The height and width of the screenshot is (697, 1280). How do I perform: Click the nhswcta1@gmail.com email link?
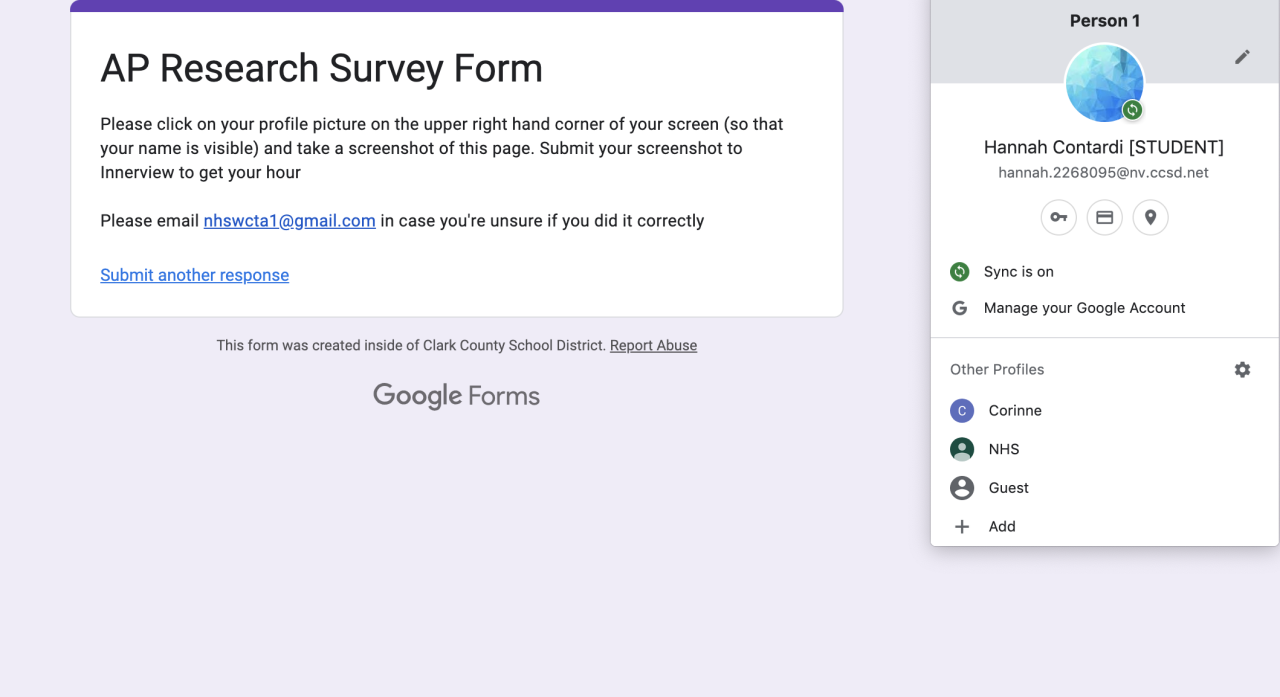289,221
